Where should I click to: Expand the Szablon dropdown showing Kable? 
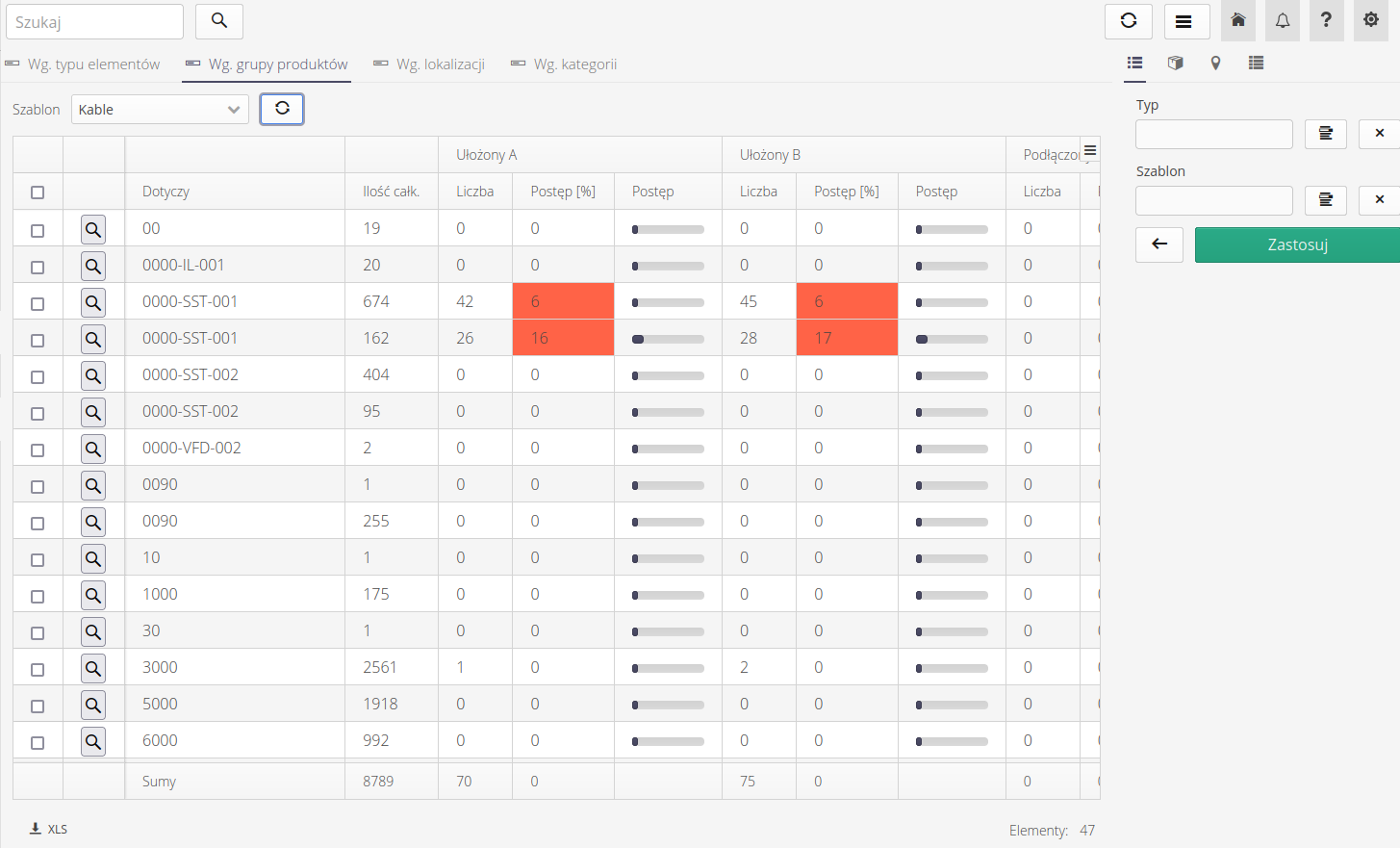tap(160, 110)
